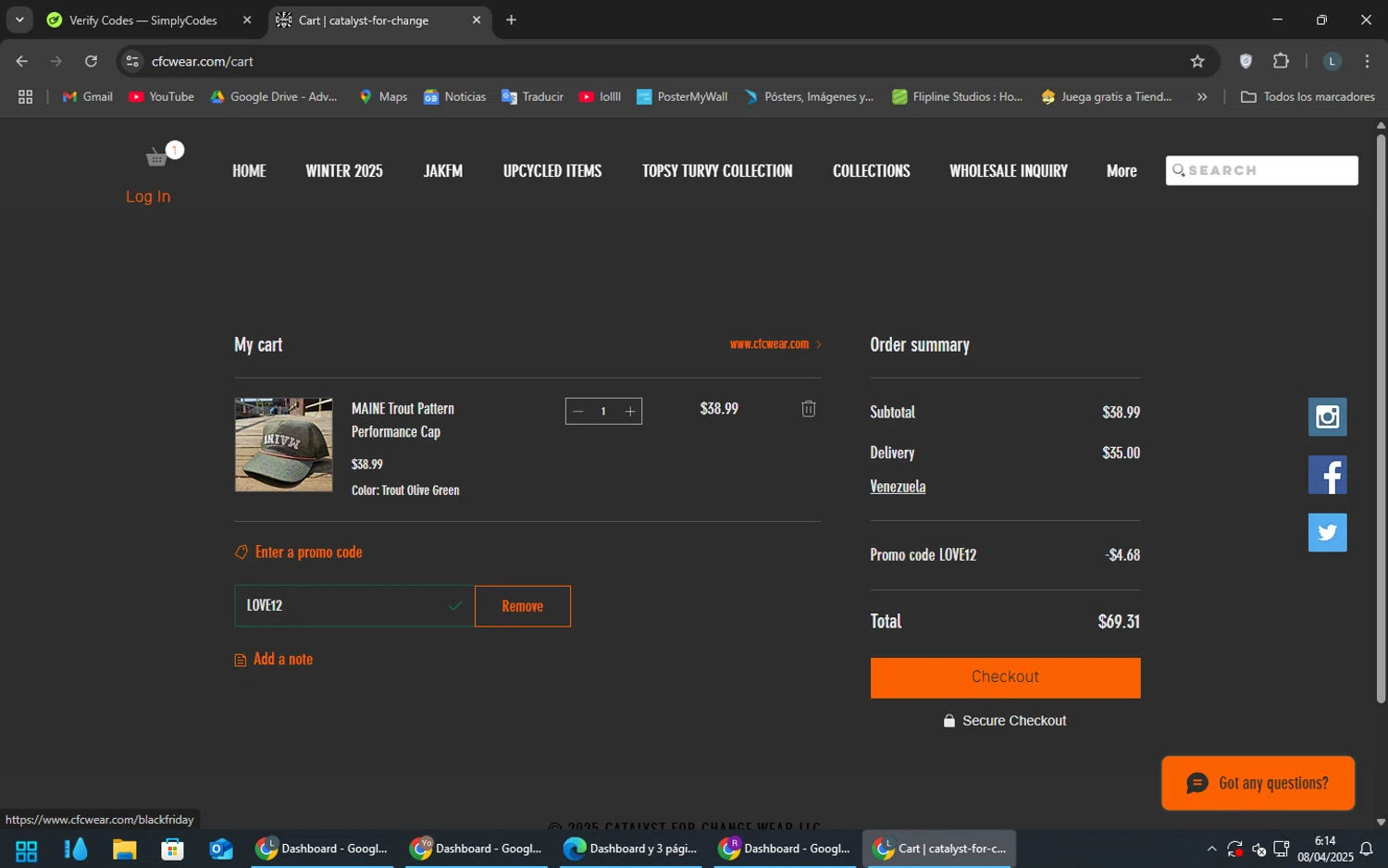Click the Log In link
1388x868 pixels.
click(x=148, y=196)
